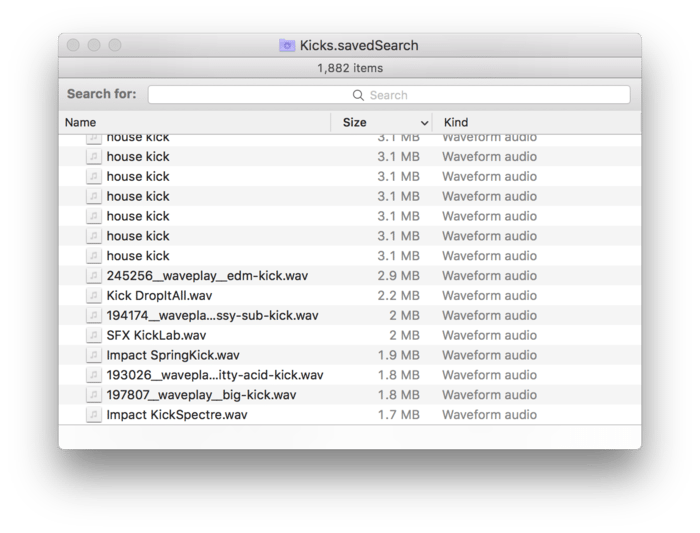Click the Search input field

(x=389, y=95)
